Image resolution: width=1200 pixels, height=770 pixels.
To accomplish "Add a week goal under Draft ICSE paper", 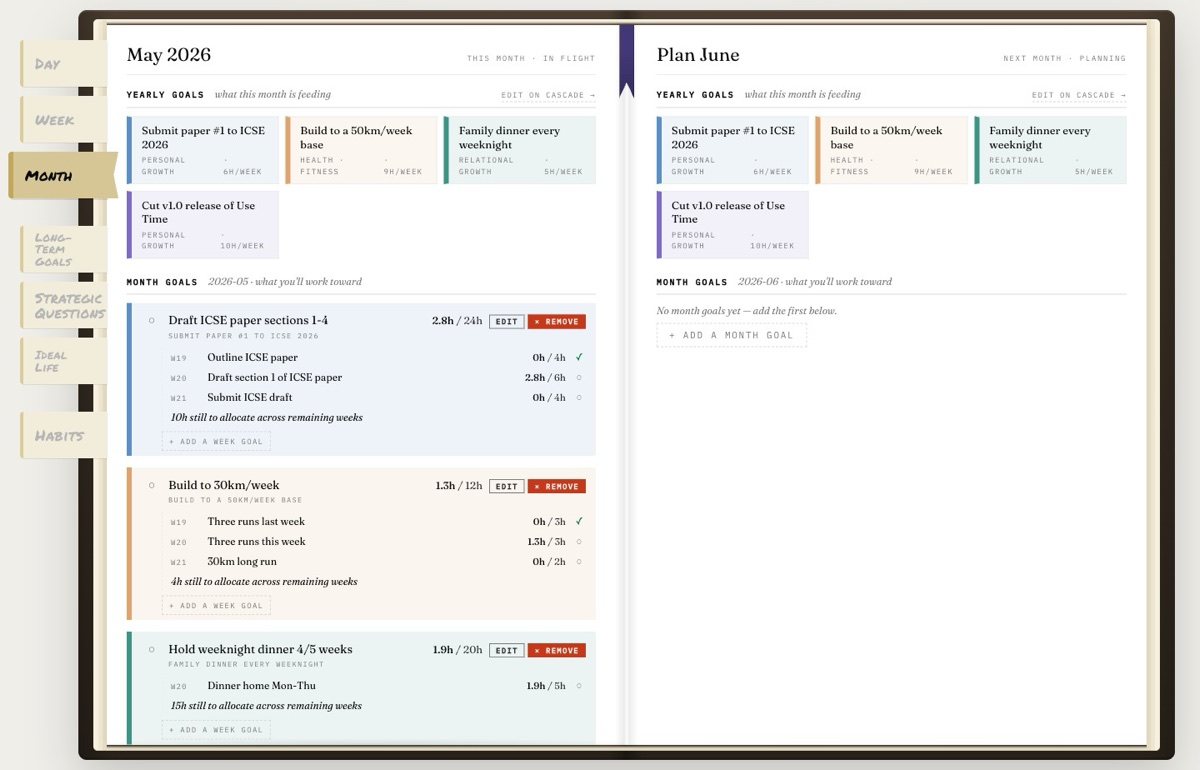I will [216, 441].
